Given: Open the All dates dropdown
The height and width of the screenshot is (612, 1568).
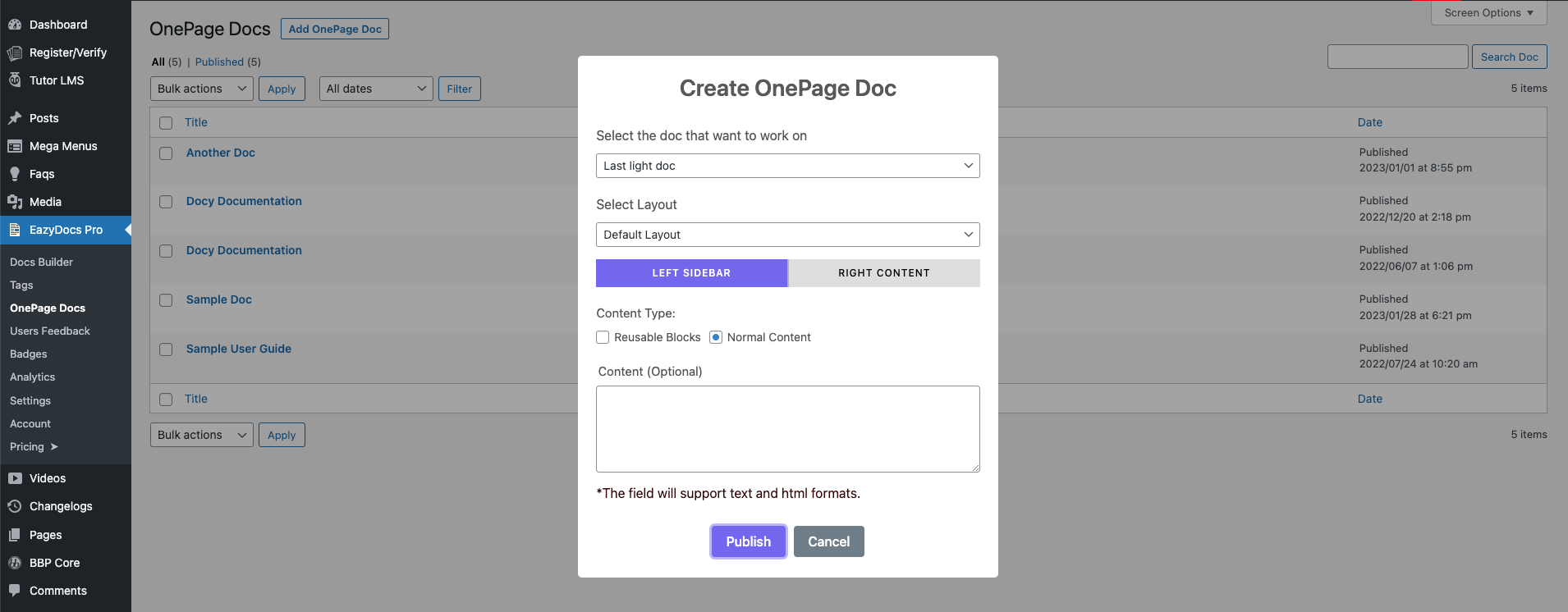Looking at the screenshot, I should [376, 89].
